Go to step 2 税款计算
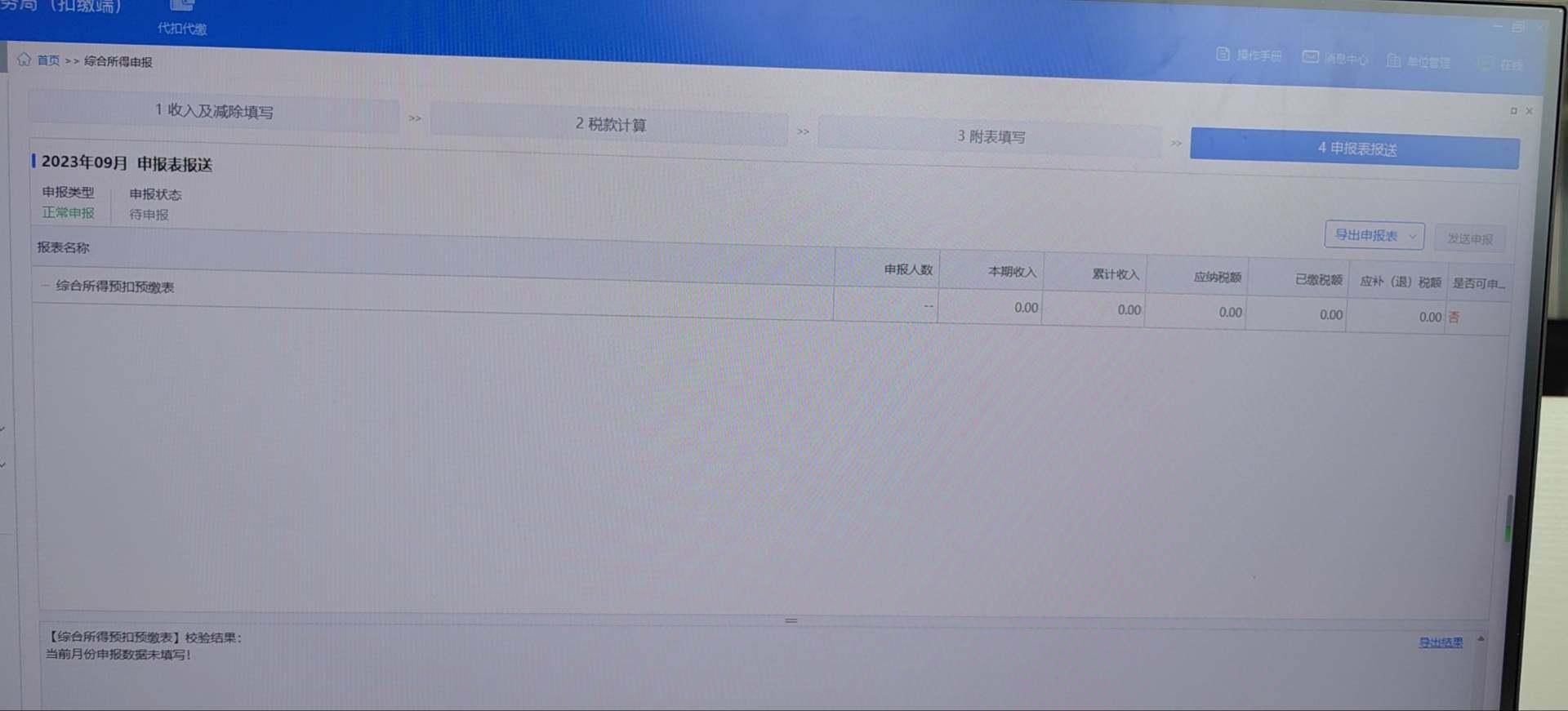This screenshot has height=711, width=1568. click(x=610, y=124)
